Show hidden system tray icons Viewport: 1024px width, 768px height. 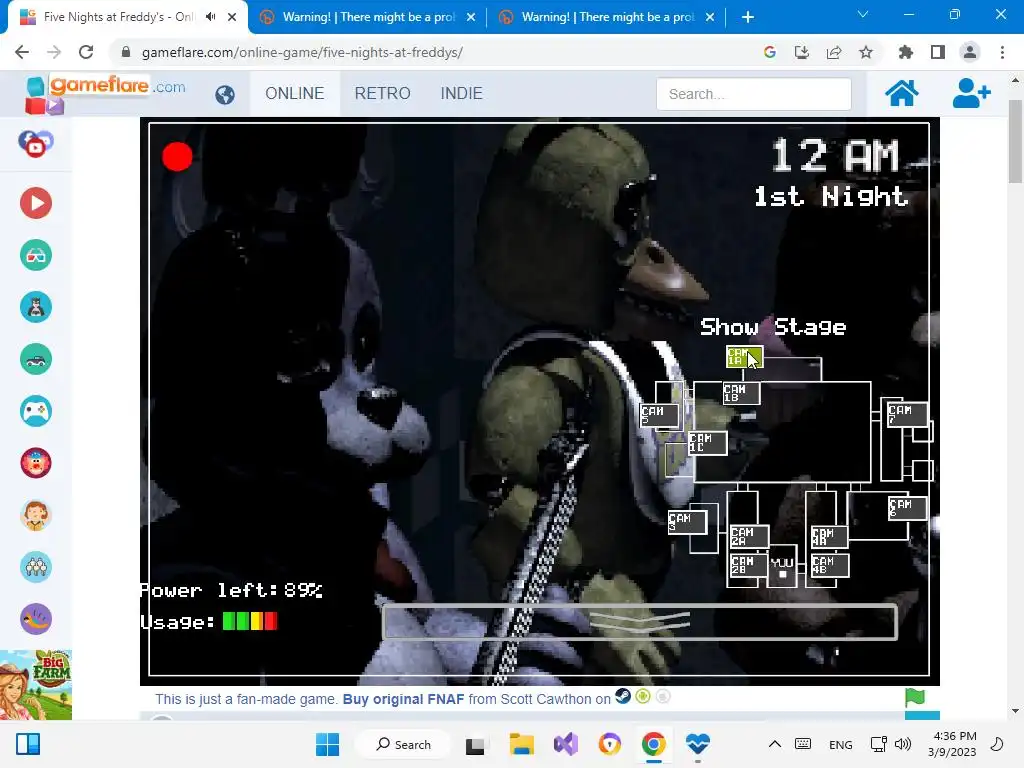coord(775,744)
